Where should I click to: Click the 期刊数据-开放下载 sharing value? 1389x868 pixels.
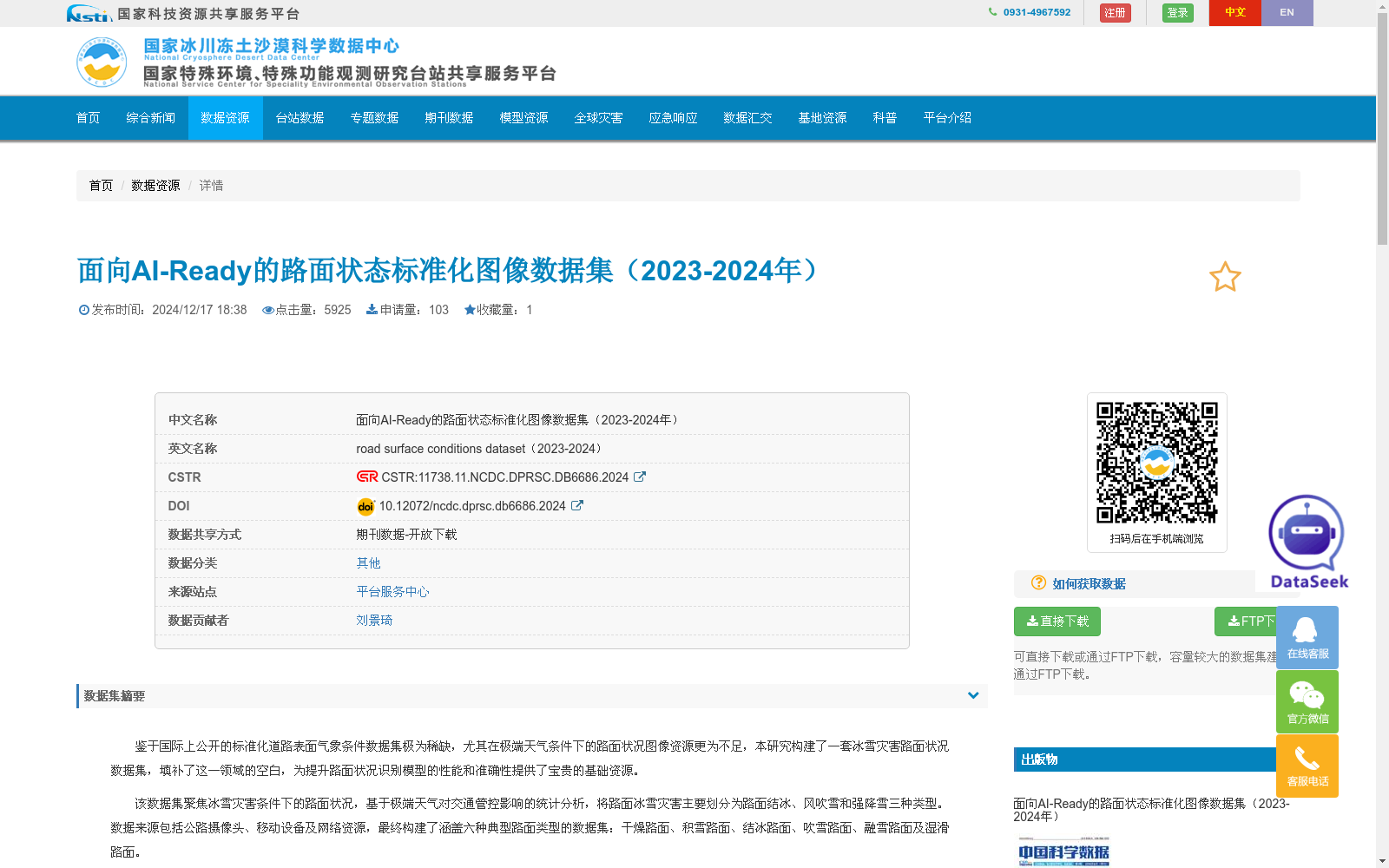pos(406,535)
